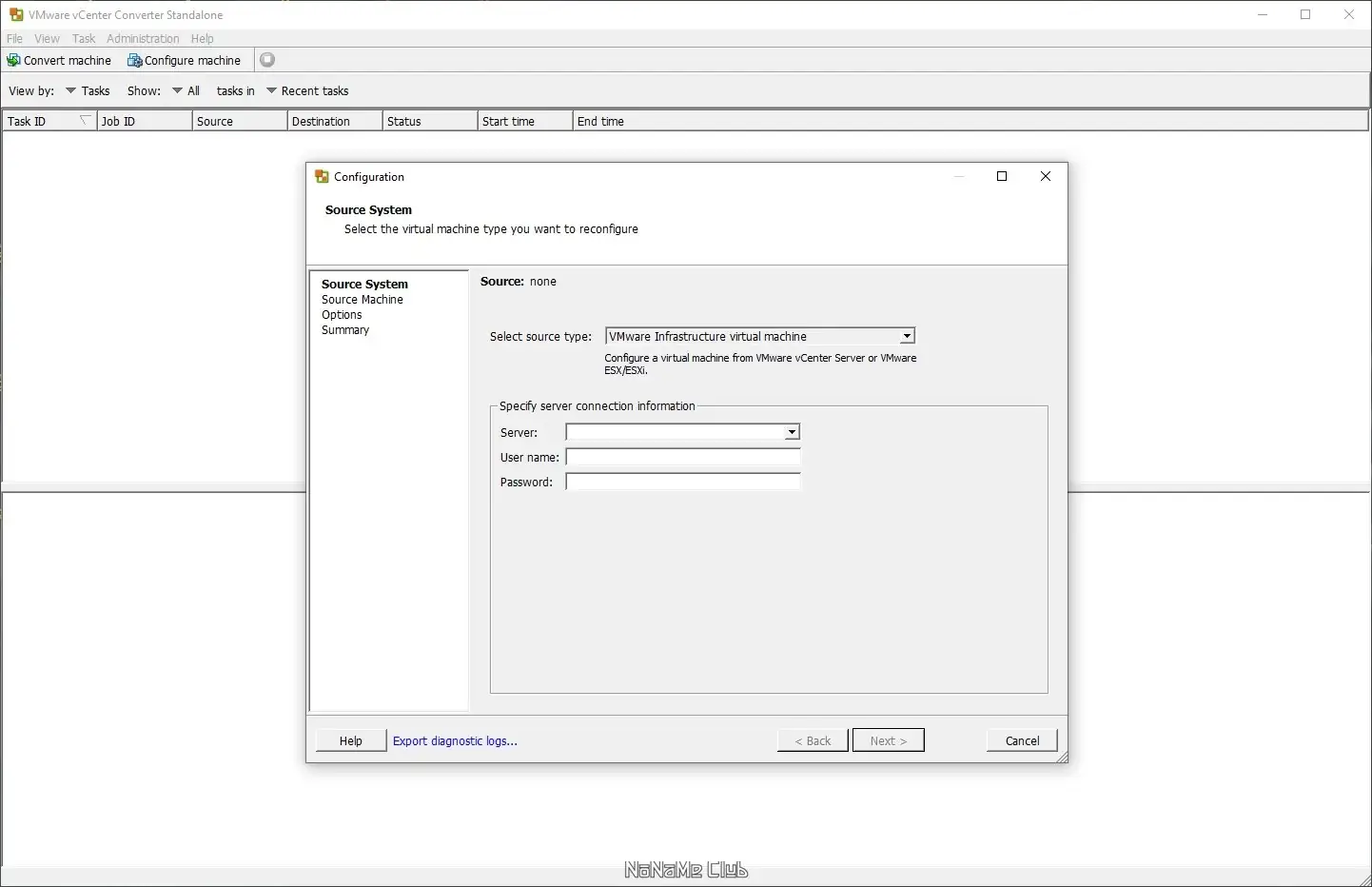Focus the User name input field
This screenshot has width=1372, height=887.
click(x=683, y=457)
